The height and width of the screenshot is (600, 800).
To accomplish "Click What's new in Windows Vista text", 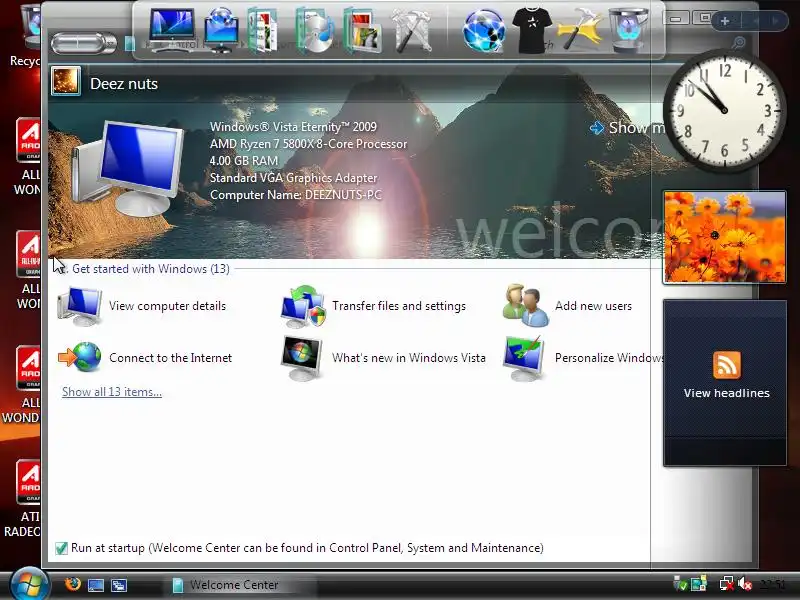I will click(x=409, y=358).
